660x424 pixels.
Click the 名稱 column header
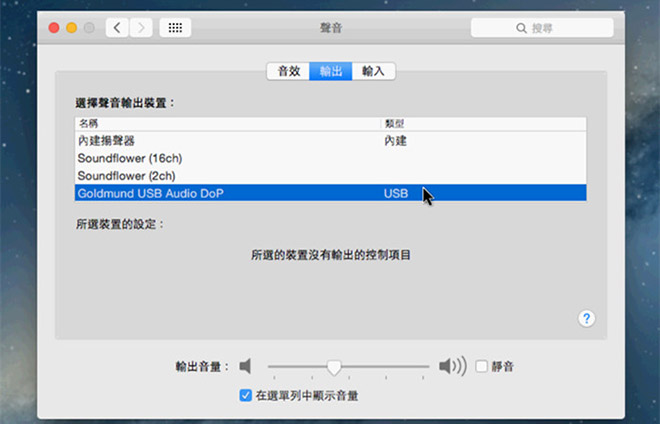pyautogui.click(x=228, y=124)
